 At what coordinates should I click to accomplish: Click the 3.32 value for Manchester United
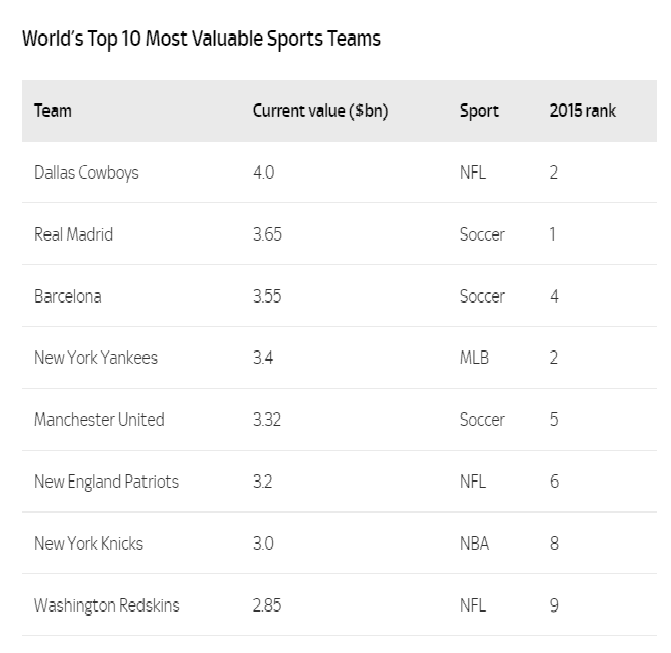pyautogui.click(x=267, y=420)
